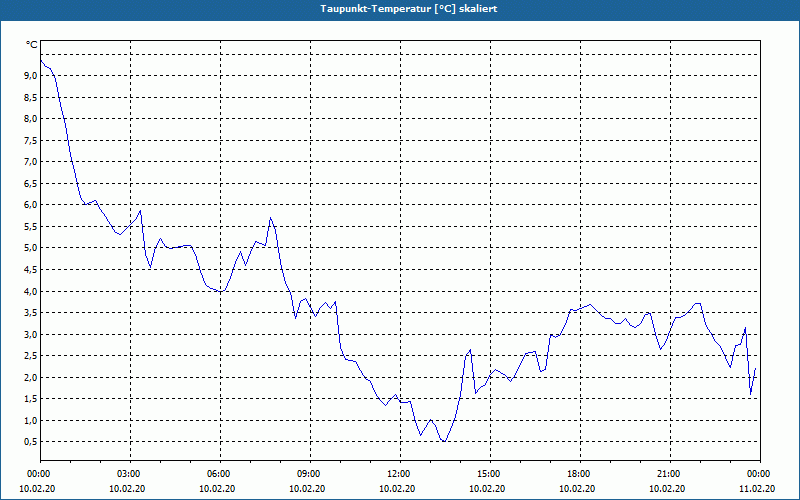Click the 3,5 y-axis label
This screenshot has width=800, height=500.
click(x=31, y=313)
